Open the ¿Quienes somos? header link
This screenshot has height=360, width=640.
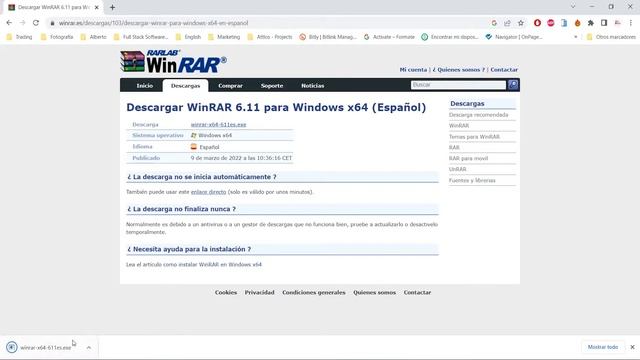(x=459, y=70)
